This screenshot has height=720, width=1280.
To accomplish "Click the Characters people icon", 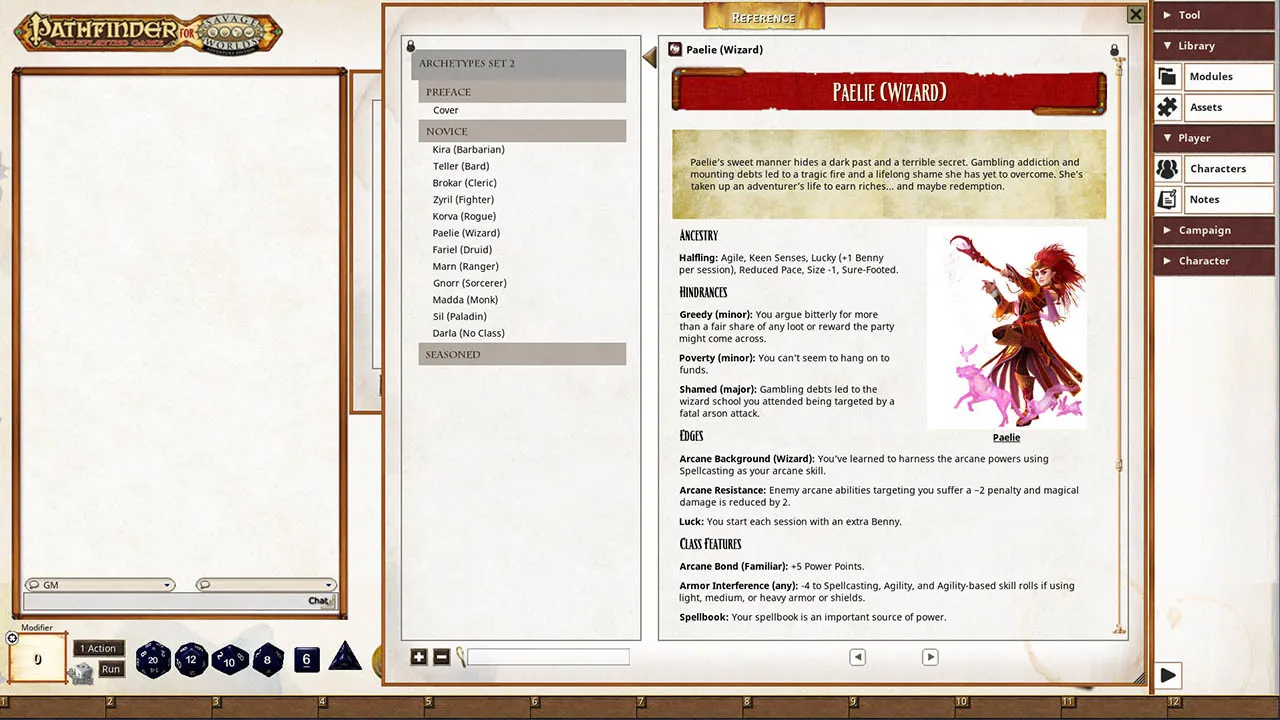I will point(1167,169).
